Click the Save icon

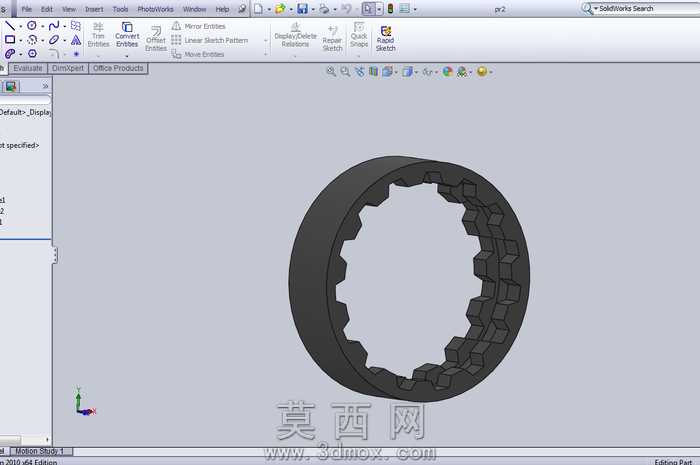302,8
